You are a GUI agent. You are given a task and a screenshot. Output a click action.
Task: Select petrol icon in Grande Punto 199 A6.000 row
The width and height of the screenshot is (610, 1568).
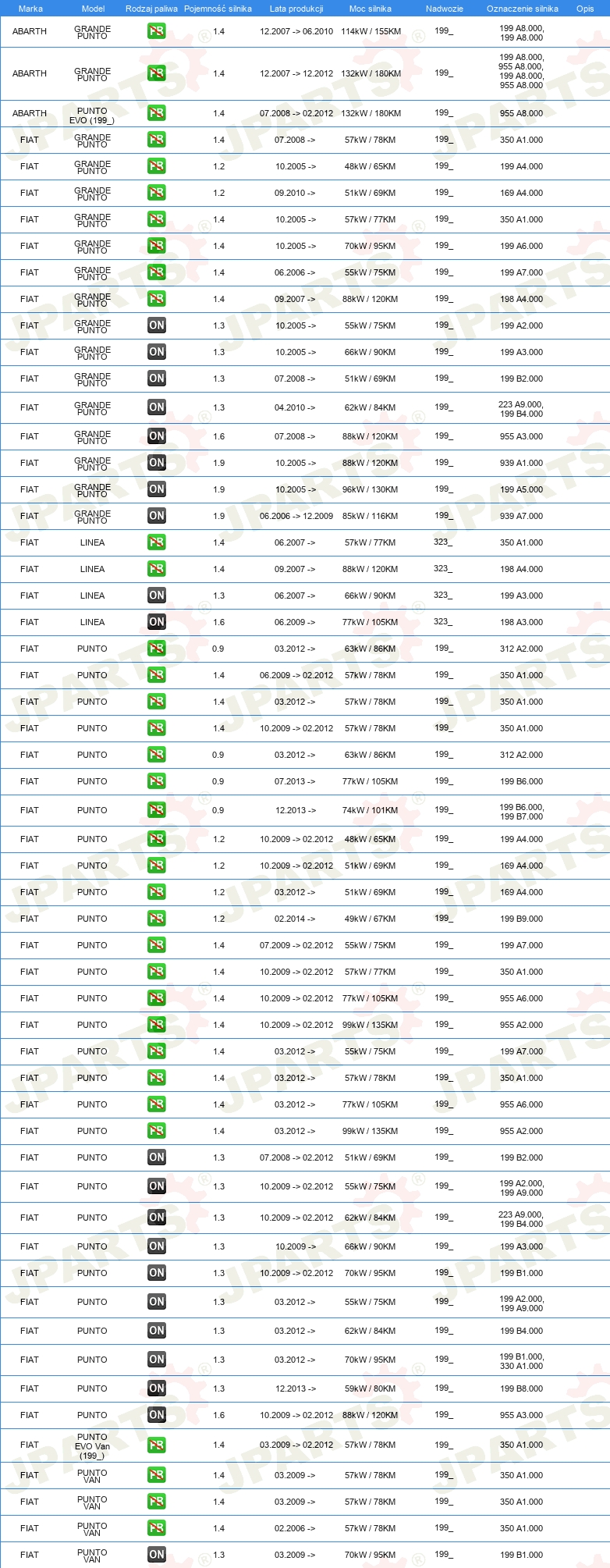pyautogui.click(x=157, y=246)
